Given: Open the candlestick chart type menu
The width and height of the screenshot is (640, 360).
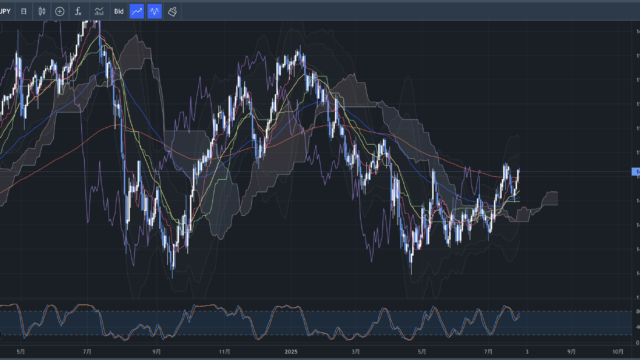Looking at the screenshot, I should click(x=42, y=11).
